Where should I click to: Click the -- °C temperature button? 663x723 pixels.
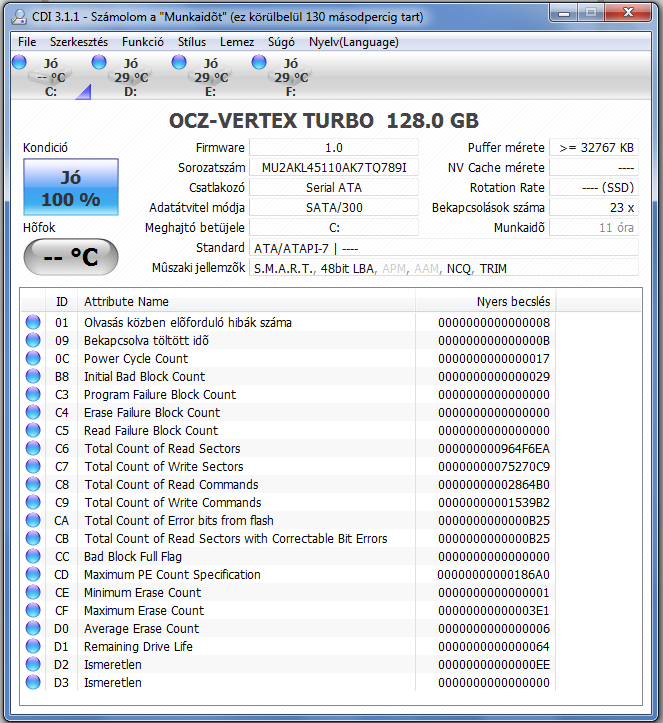click(71, 257)
